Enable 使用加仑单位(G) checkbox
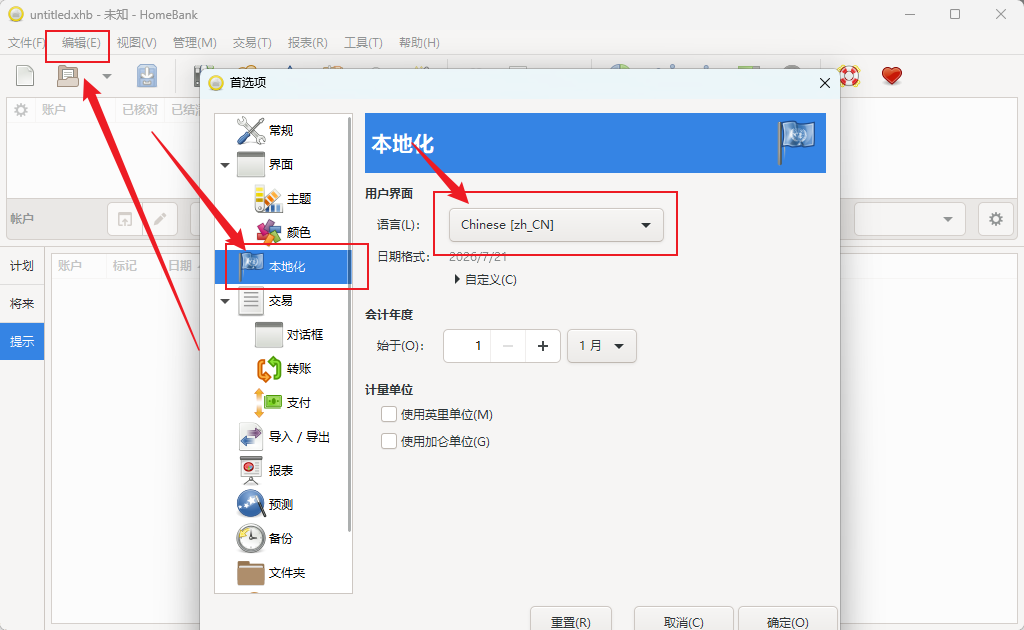The image size is (1024, 630). (389, 441)
